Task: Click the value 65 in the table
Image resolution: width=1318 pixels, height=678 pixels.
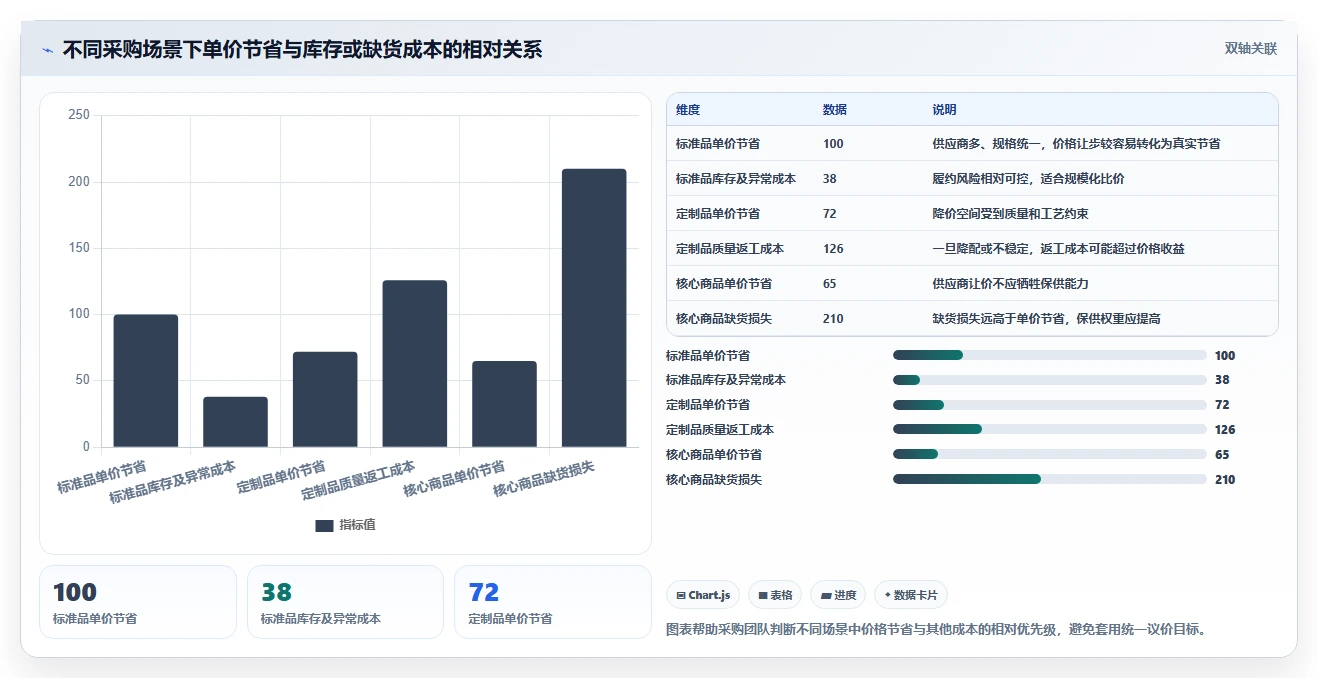Action: tap(830, 284)
